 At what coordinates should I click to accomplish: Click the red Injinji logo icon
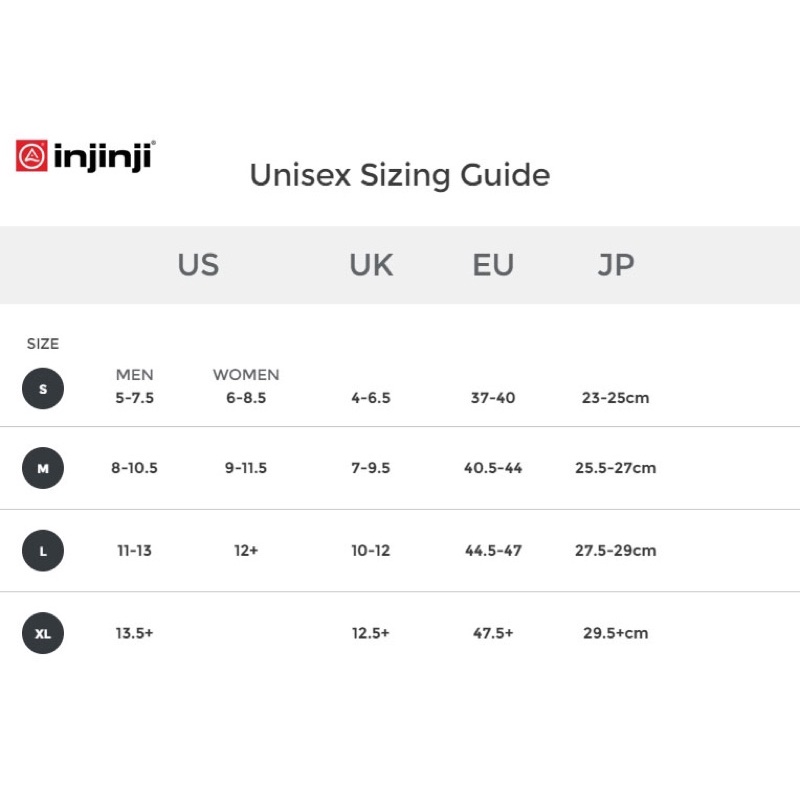click(32, 156)
